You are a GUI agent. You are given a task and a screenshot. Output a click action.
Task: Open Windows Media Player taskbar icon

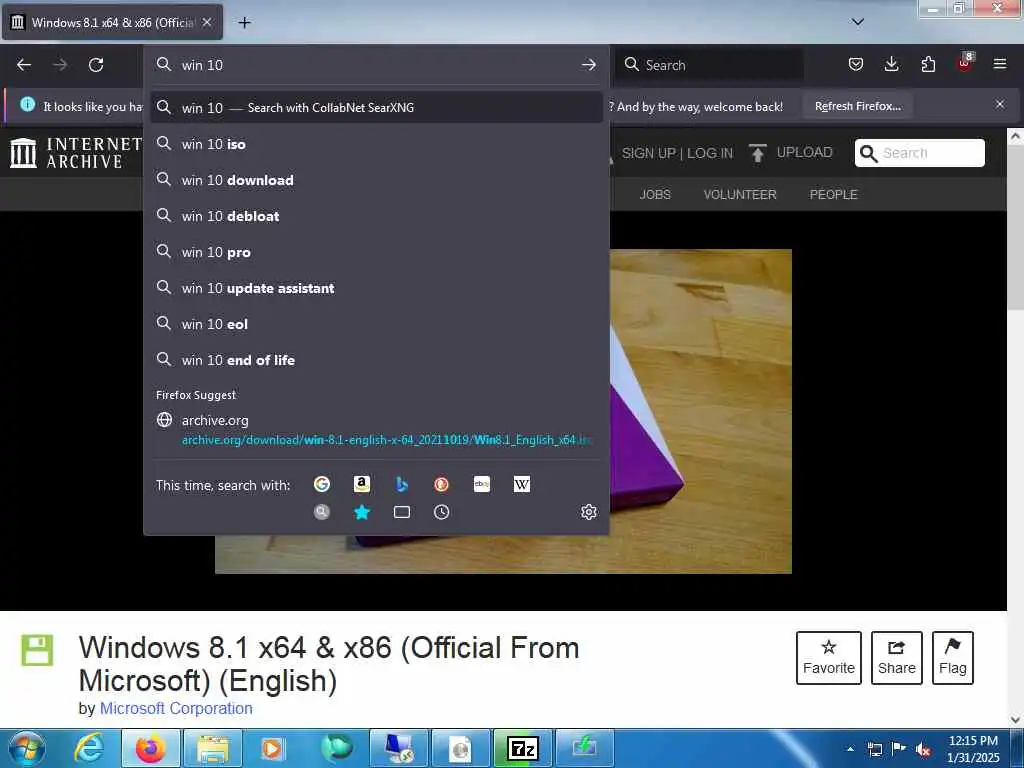point(272,748)
